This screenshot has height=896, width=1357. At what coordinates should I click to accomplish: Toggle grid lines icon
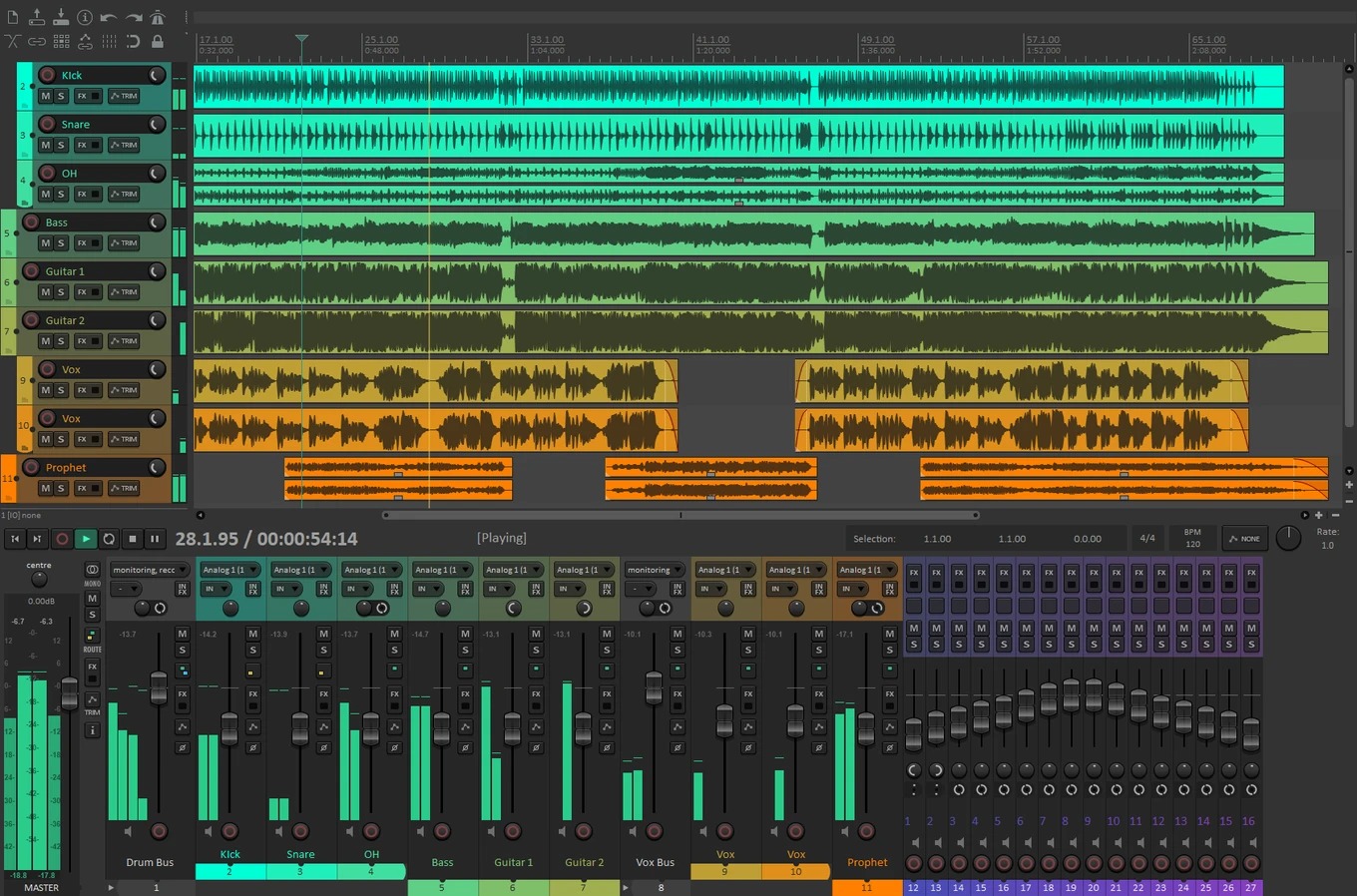pos(109,41)
